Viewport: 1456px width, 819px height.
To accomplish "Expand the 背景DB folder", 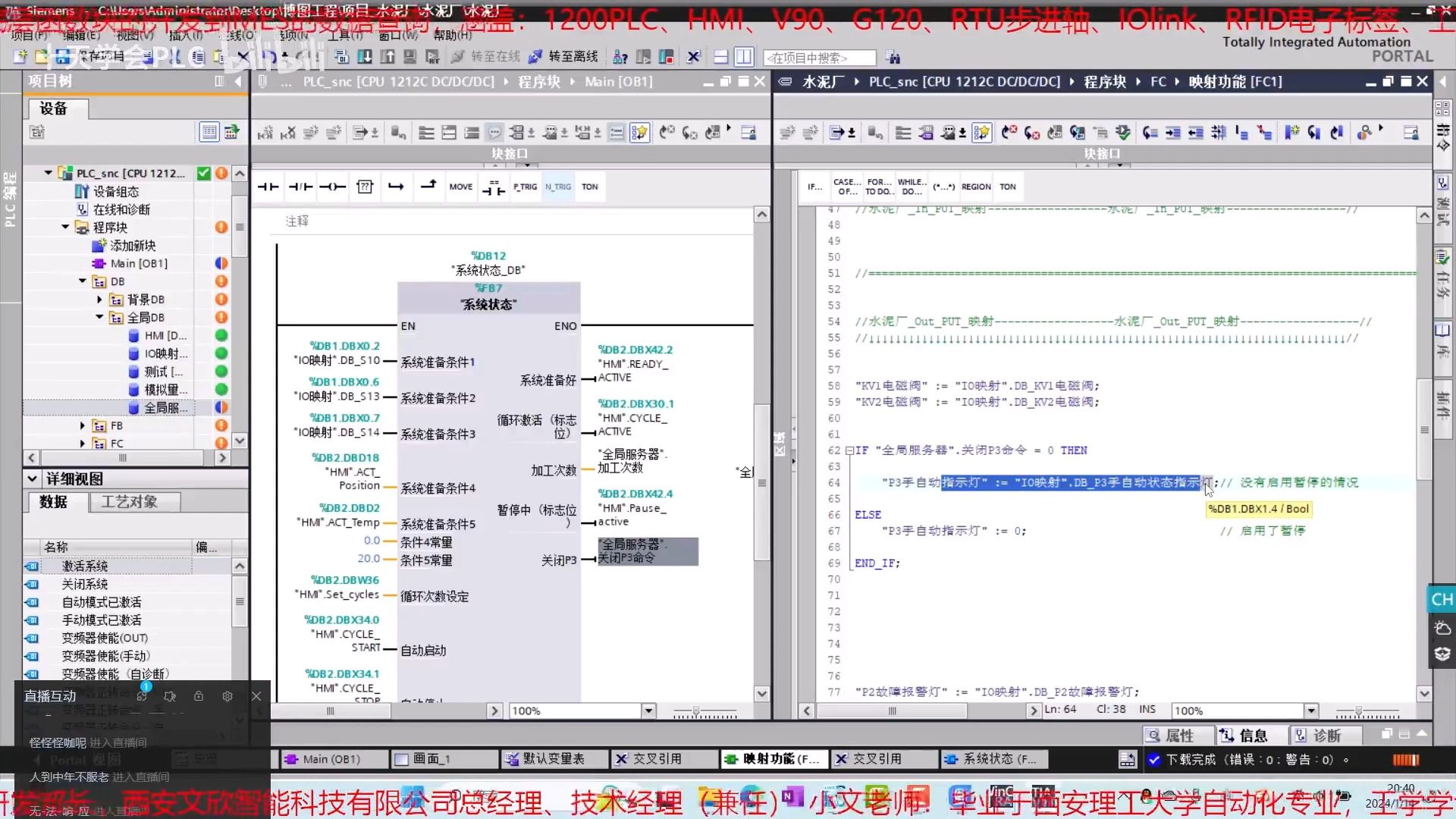I will pos(99,299).
